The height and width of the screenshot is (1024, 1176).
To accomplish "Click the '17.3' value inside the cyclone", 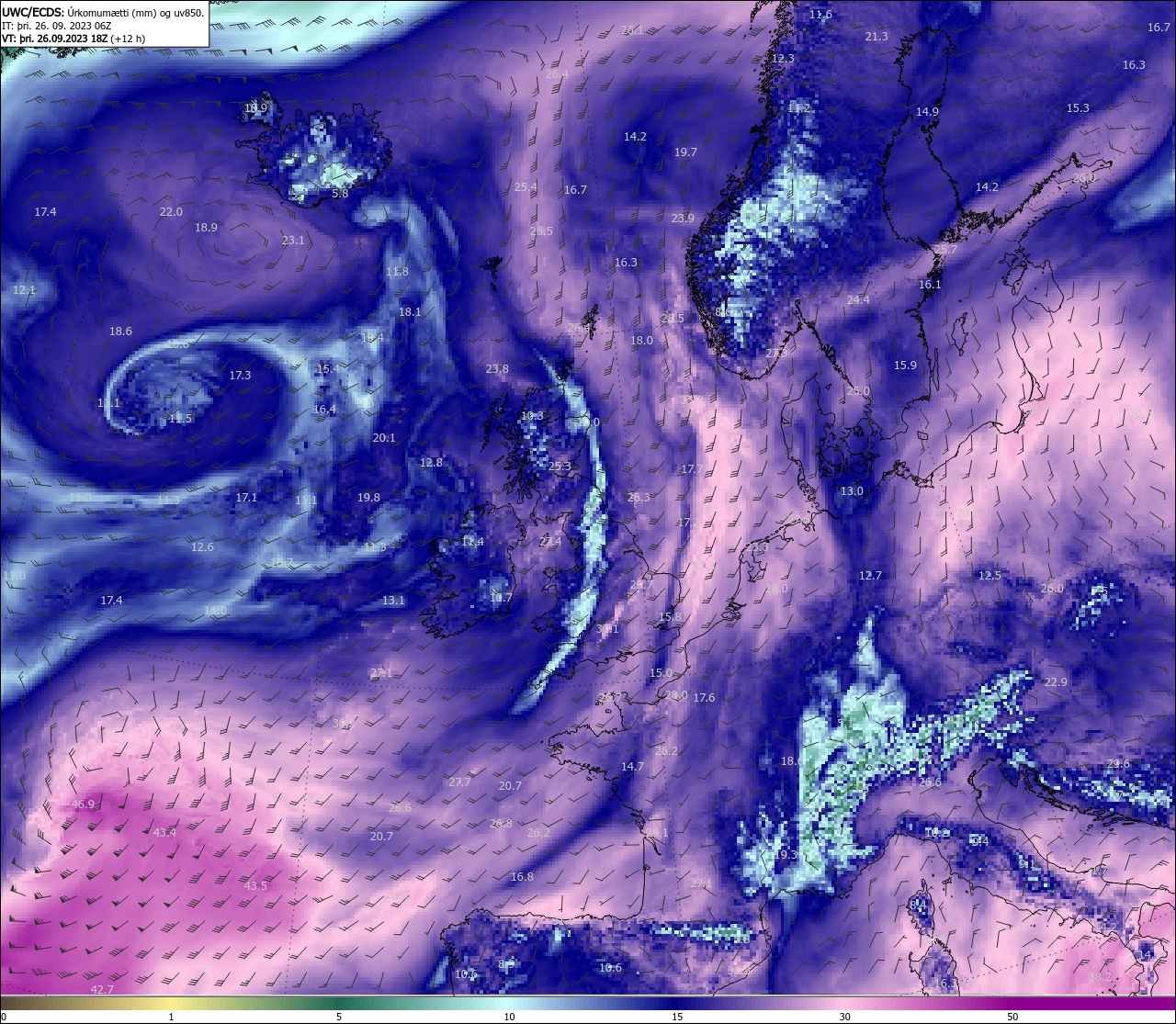I will coord(240,376).
